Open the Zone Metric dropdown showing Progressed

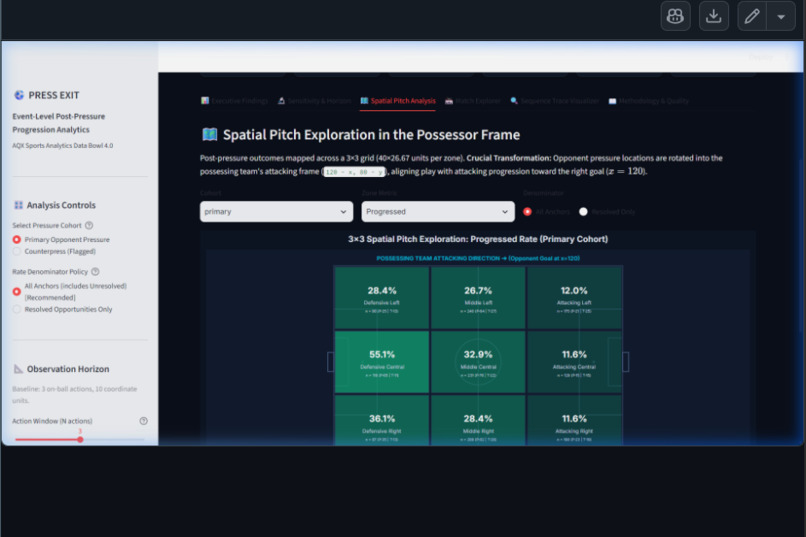[x=437, y=212]
